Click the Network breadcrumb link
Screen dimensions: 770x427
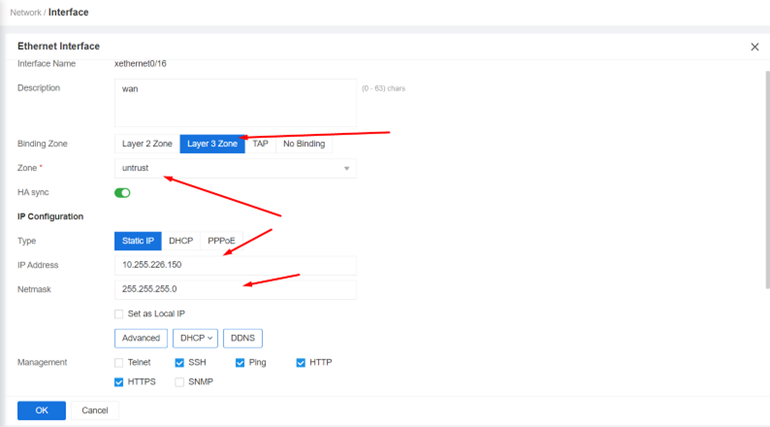[26, 12]
